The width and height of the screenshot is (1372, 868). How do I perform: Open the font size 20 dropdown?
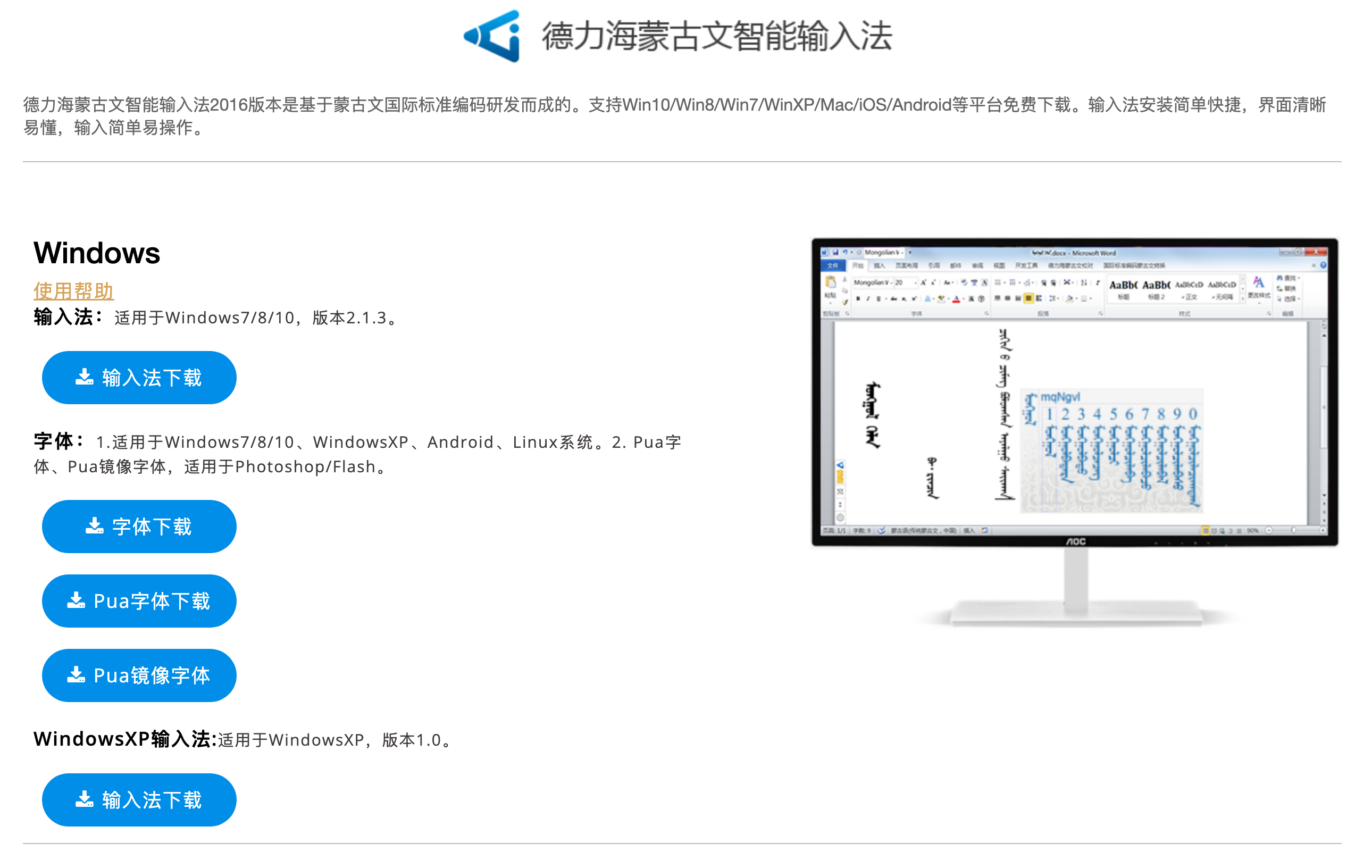click(915, 282)
